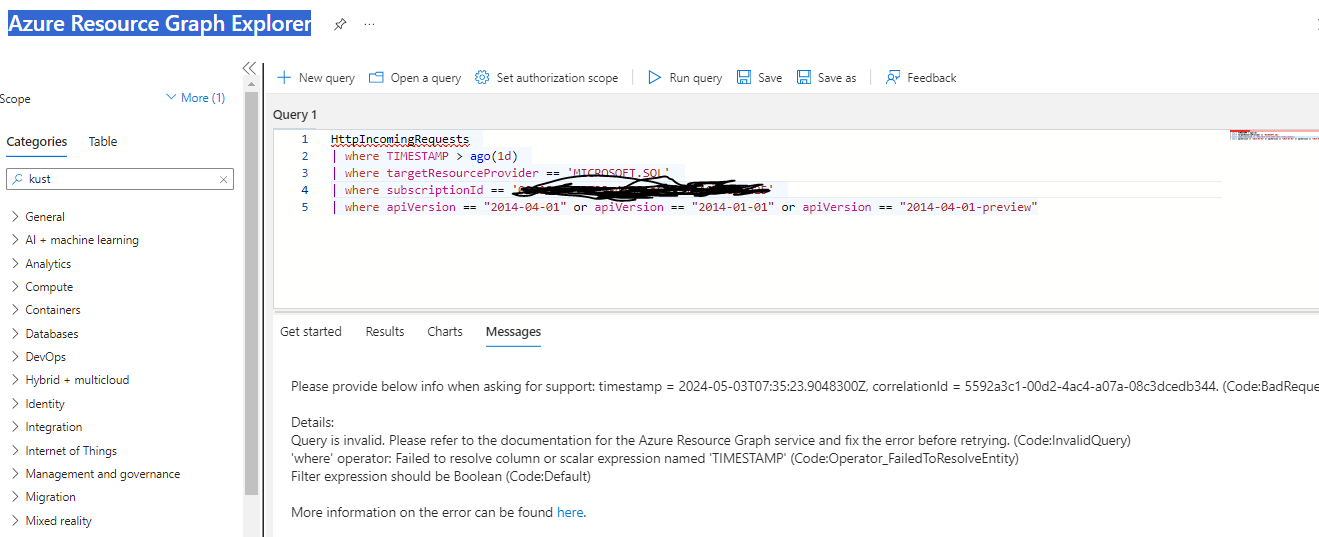
Task: Select the Messages tab
Action: click(x=513, y=332)
